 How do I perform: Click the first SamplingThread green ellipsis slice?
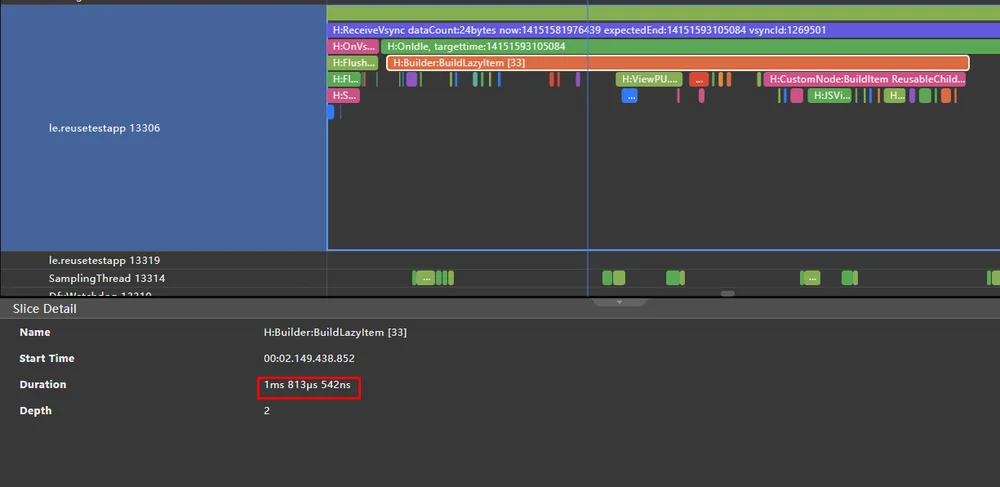(425, 278)
